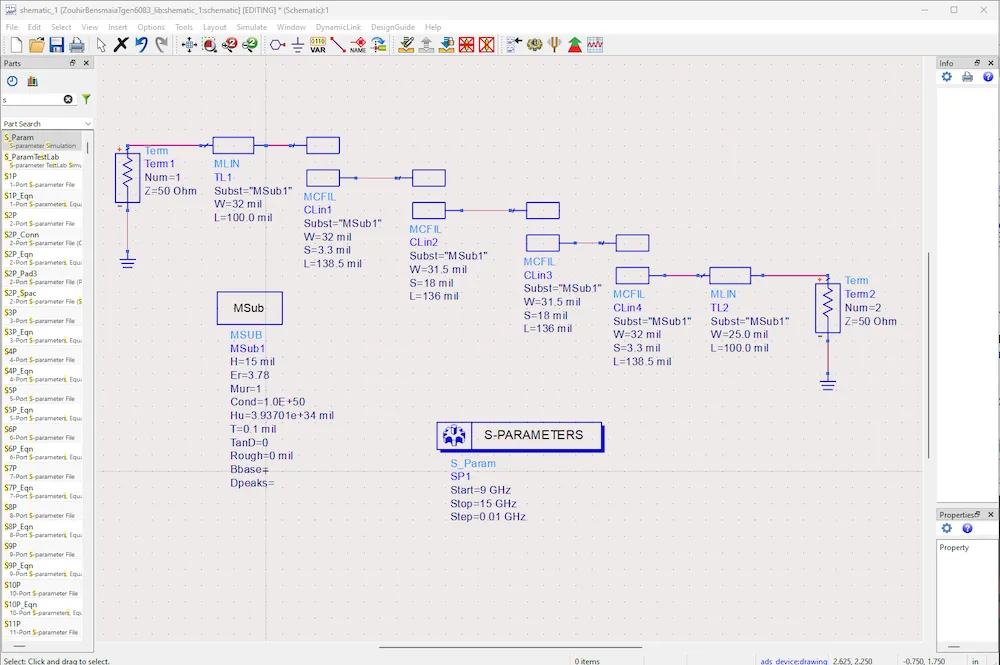1000x665 pixels.
Task: Undock the Info panel
Action: (x=977, y=62)
